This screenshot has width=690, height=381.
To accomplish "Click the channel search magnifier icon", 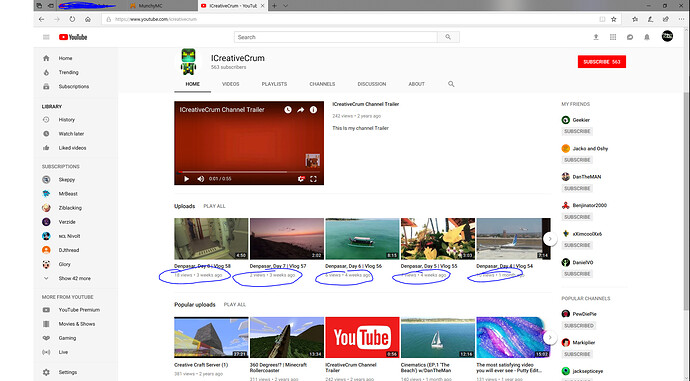I will pos(451,84).
